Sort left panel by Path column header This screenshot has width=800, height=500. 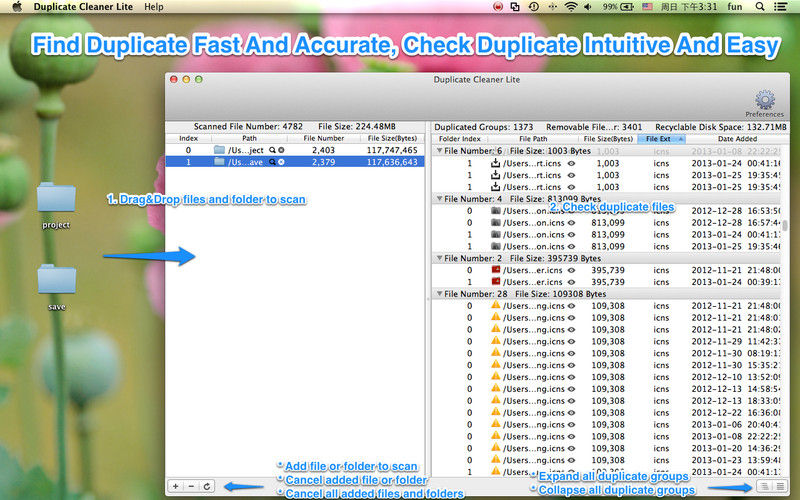click(x=249, y=138)
